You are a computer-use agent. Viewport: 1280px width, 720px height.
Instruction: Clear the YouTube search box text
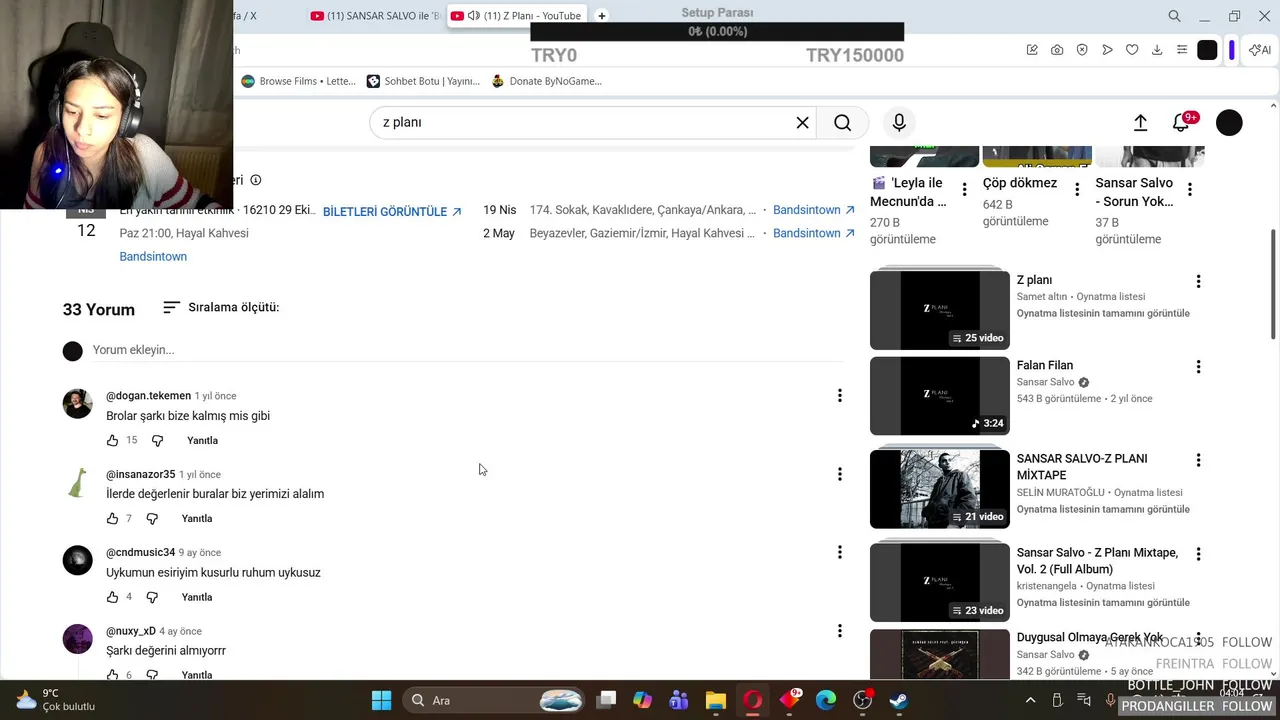(802, 122)
